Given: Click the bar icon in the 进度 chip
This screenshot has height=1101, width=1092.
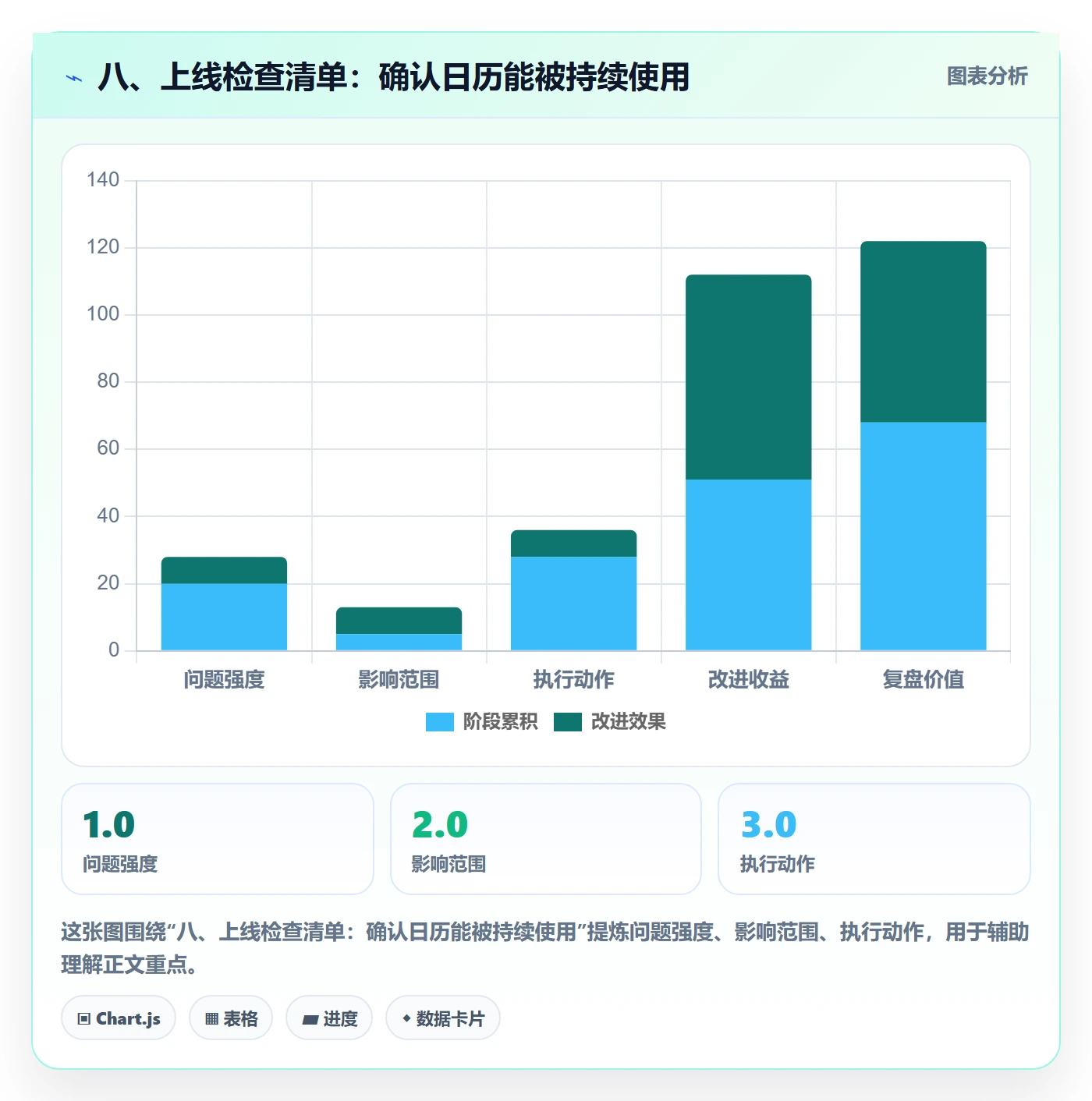Looking at the screenshot, I should pos(310,1020).
